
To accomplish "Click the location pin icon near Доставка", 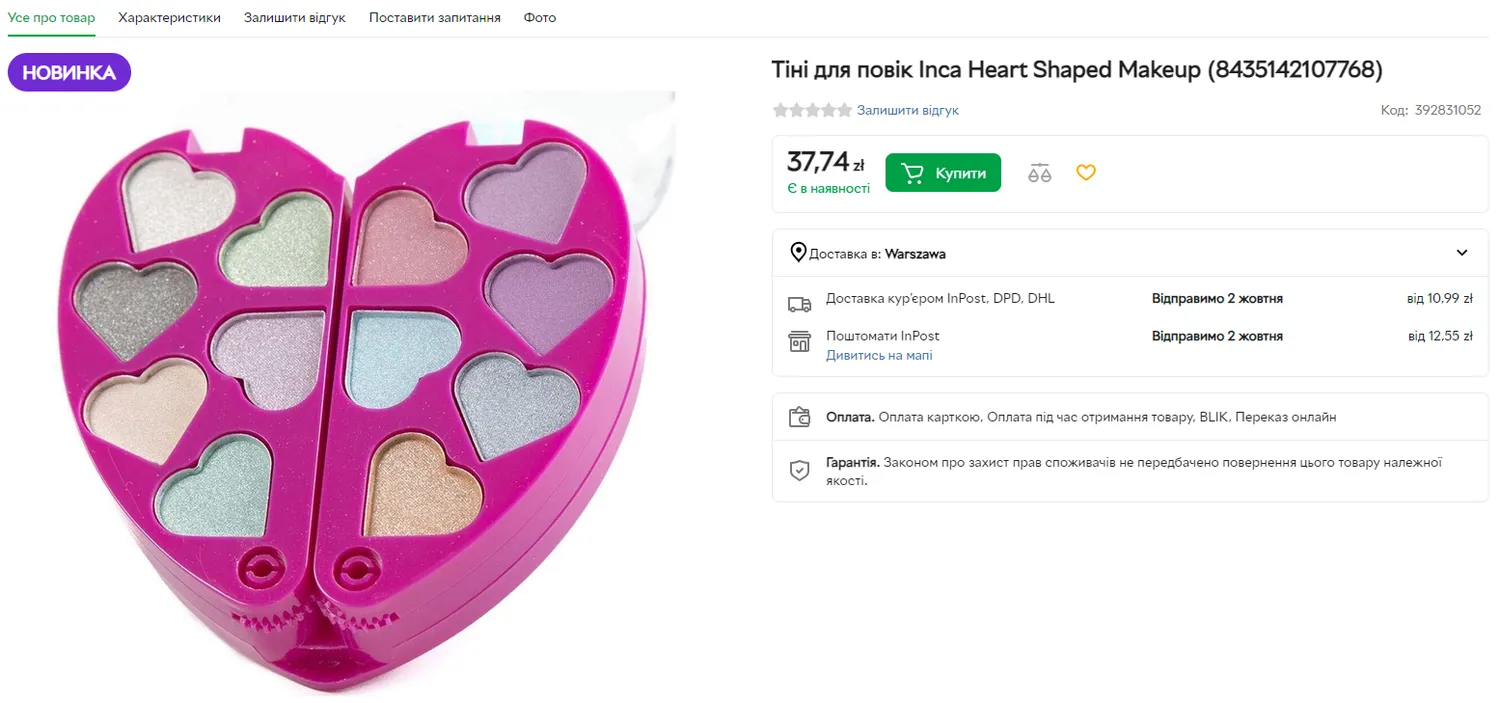I will 798,253.
